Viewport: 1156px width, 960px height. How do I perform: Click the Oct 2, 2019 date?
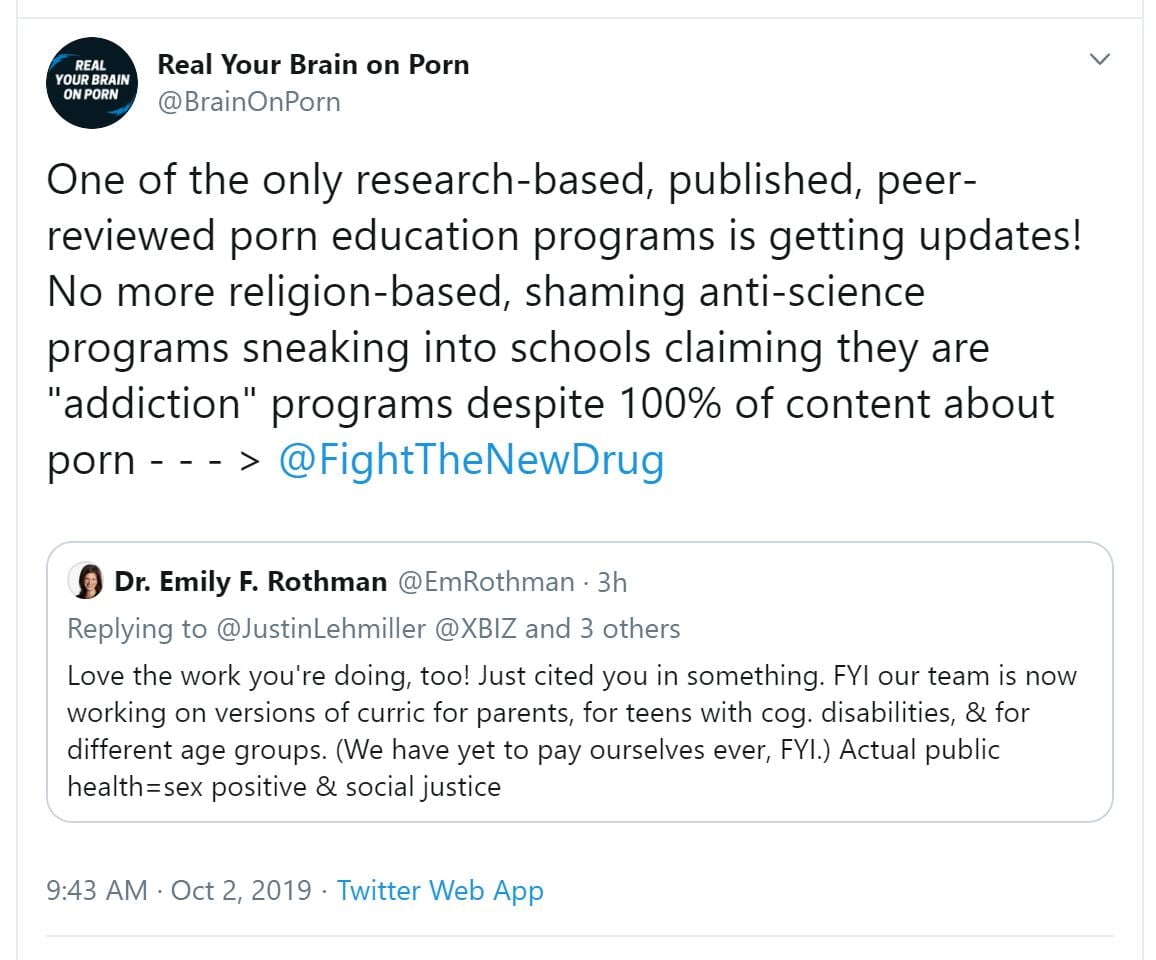click(241, 890)
